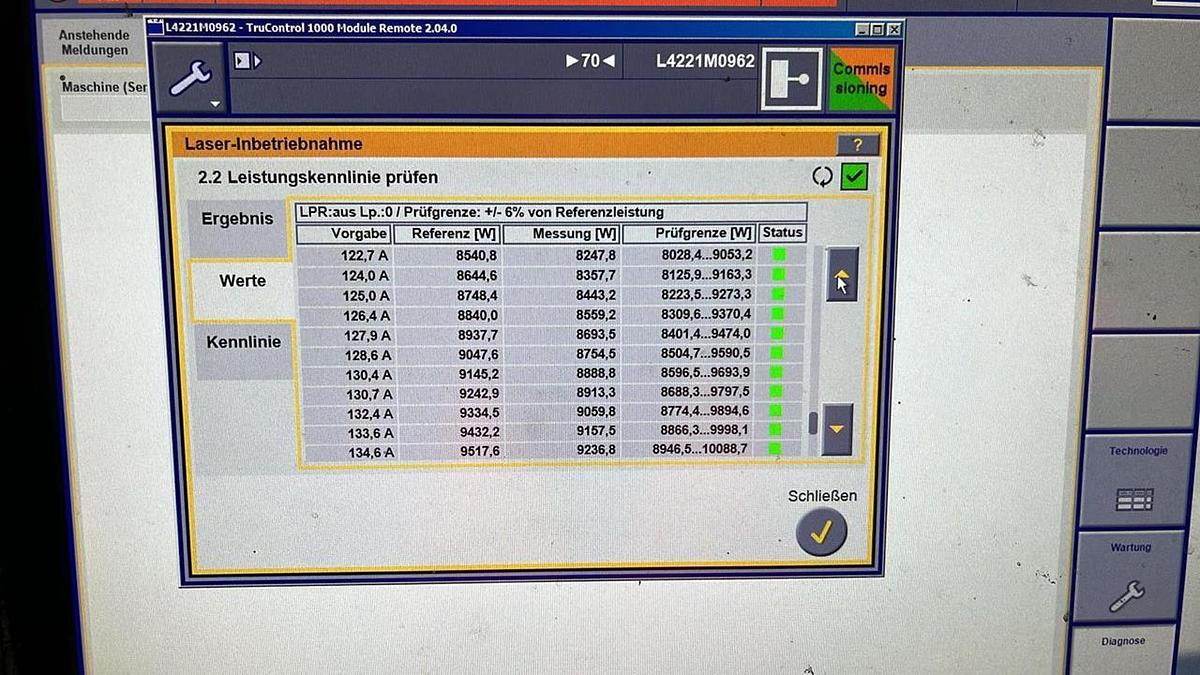Minimize the TruControl 1000 Module Remote window
This screenshot has width=1200, height=675.
pos(863,29)
